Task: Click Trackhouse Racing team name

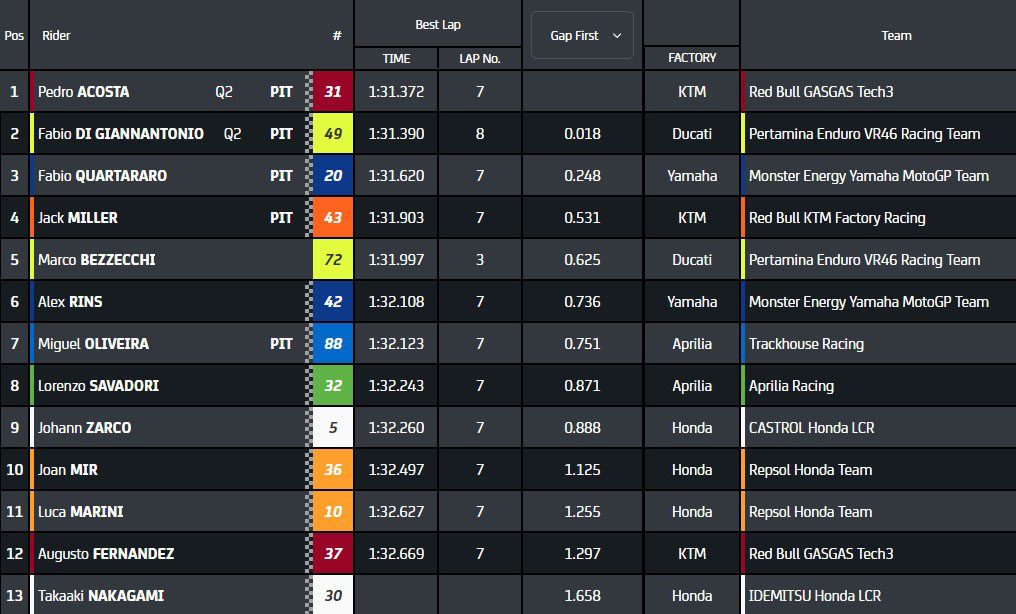Action: click(x=806, y=344)
